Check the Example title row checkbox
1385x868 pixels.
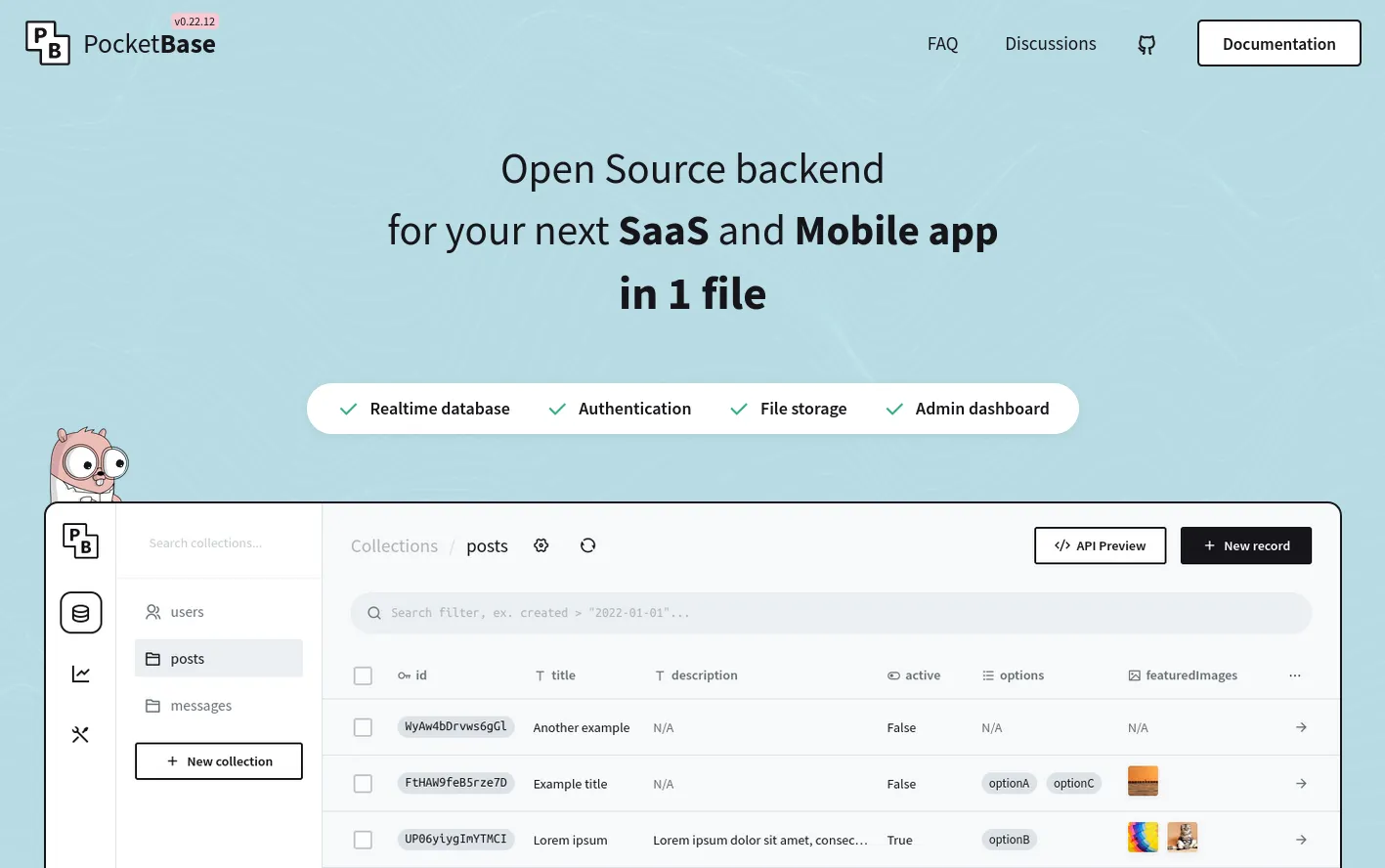[x=363, y=784]
